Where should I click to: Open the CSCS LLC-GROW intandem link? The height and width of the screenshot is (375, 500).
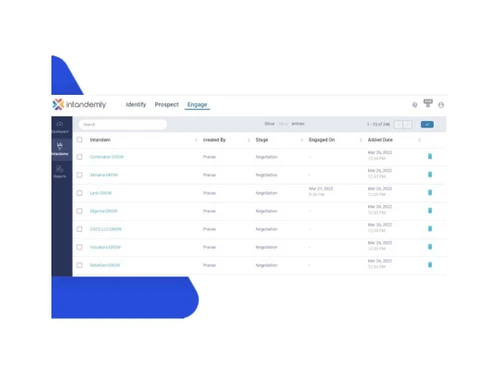(106, 229)
